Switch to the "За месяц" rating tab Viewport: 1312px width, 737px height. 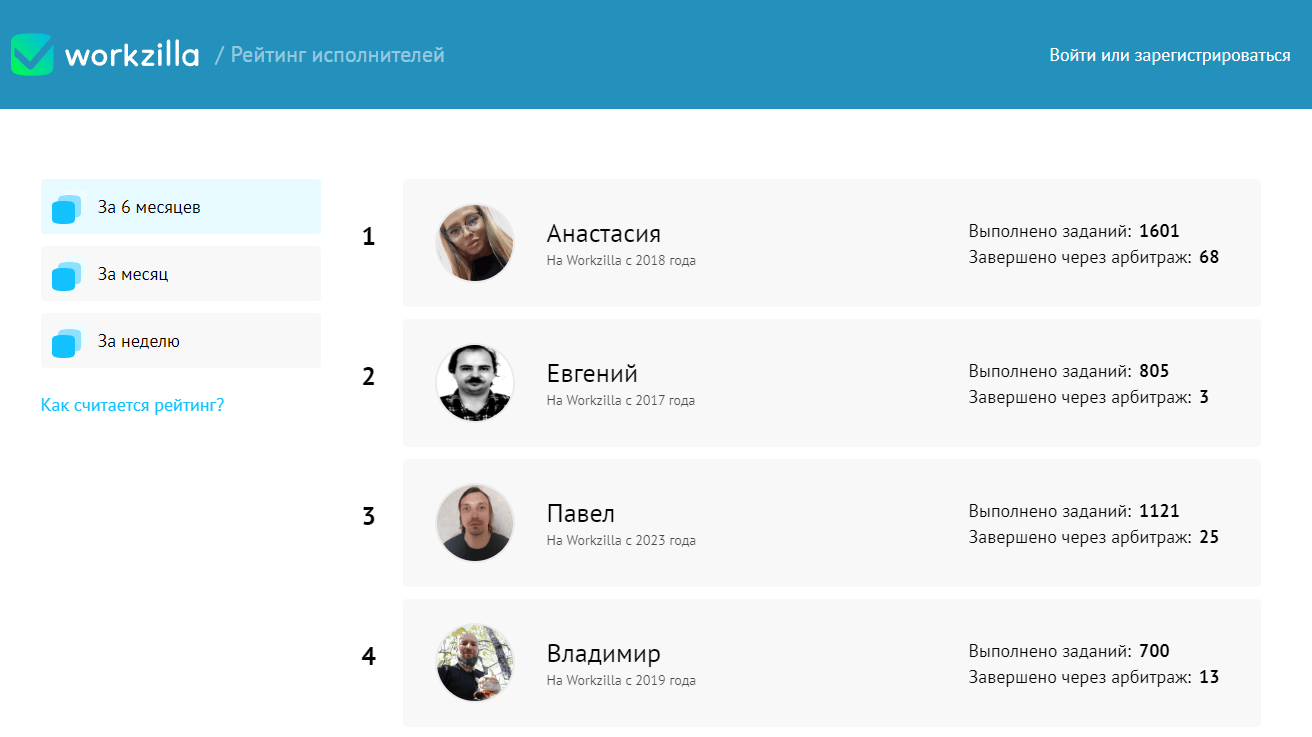coord(133,274)
